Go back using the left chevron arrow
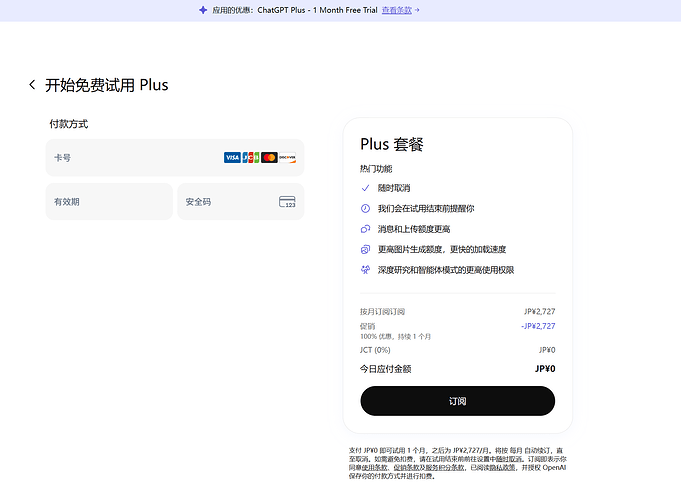This screenshot has height=500, width=681. [32, 85]
